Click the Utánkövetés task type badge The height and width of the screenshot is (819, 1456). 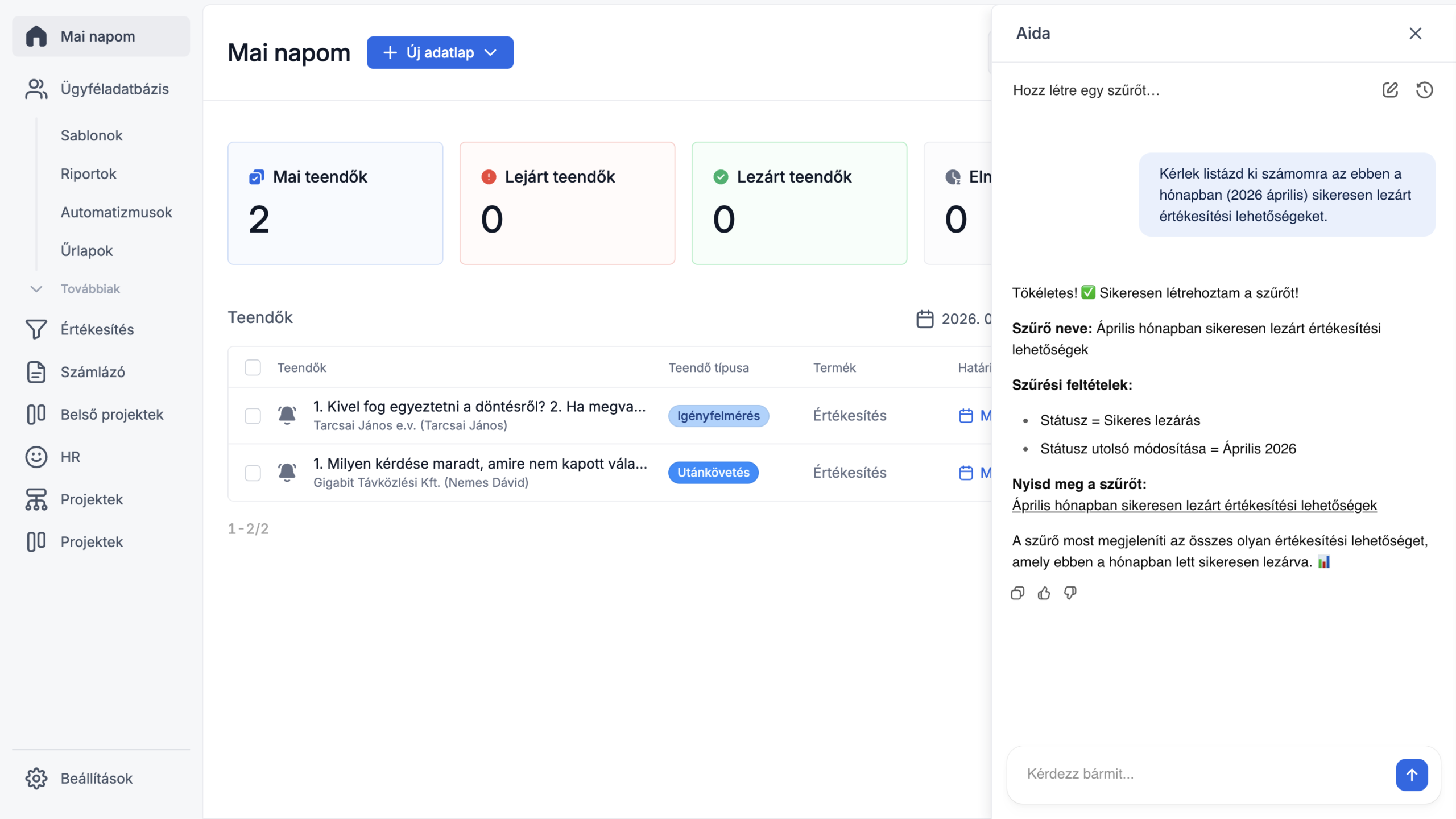point(713,473)
